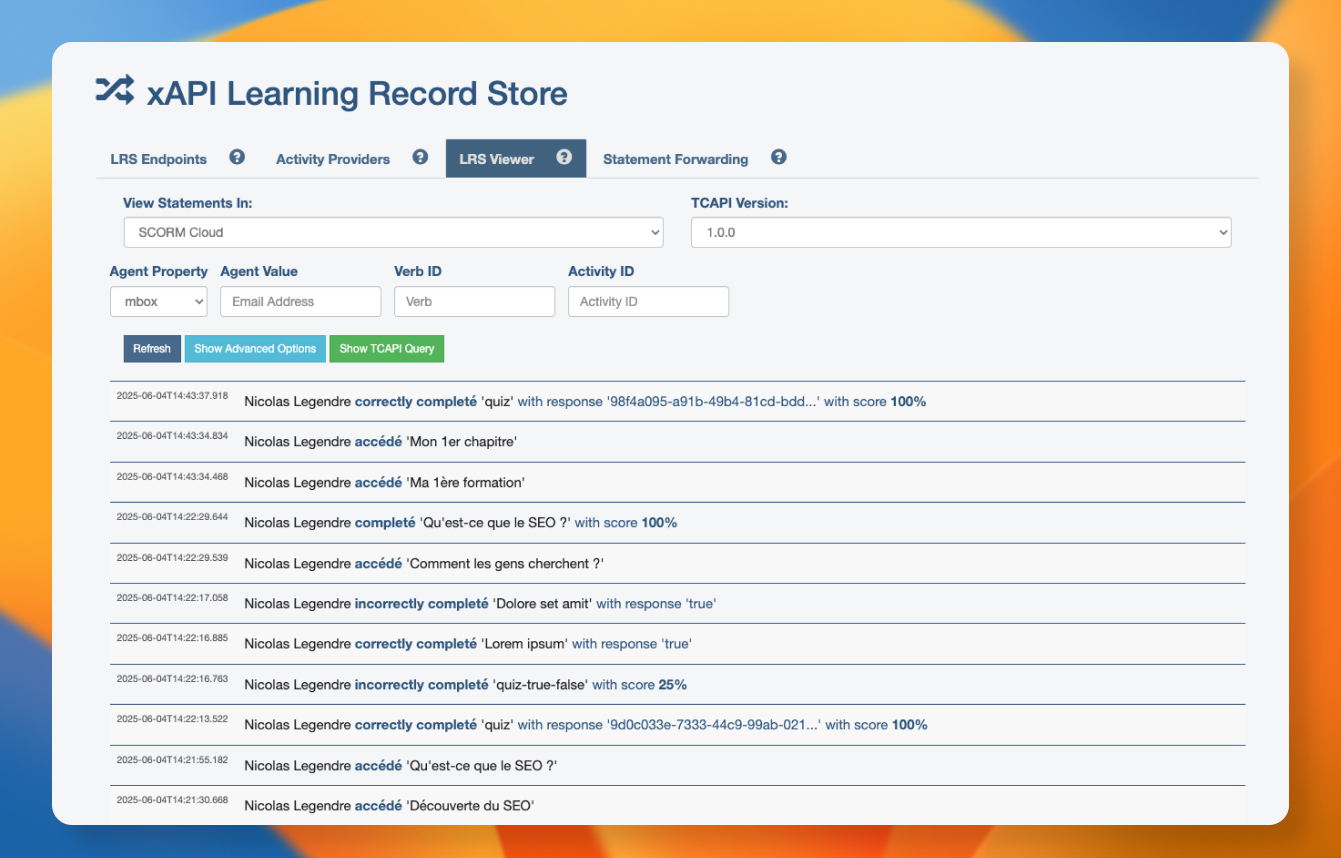
Task: Open the TCAPI Version dropdown
Action: click(960, 232)
